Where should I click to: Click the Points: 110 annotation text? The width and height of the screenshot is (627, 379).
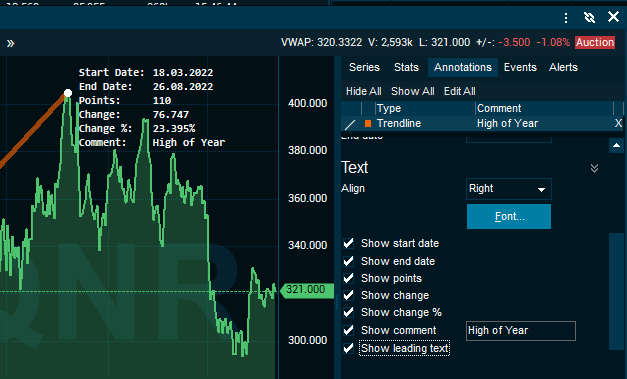(x=125, y=100)
